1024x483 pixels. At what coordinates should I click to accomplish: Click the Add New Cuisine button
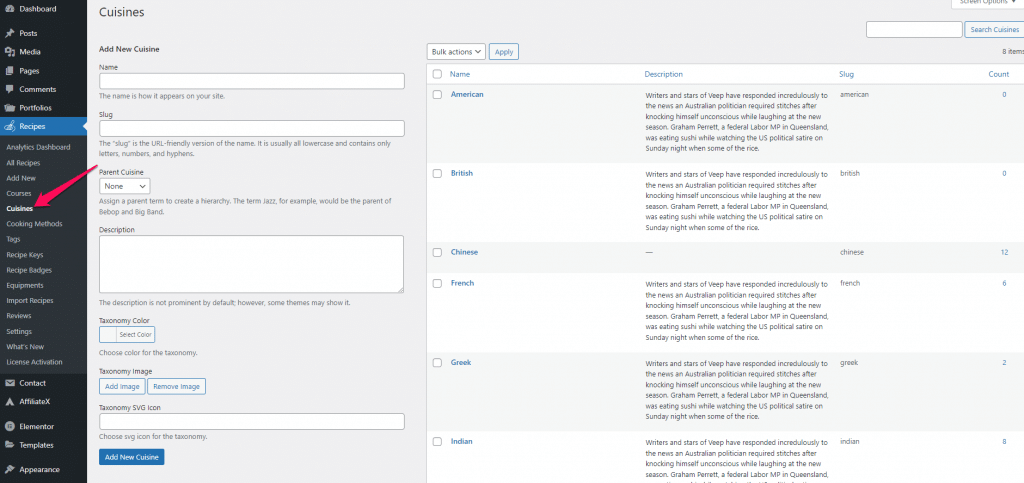(132, 457)
